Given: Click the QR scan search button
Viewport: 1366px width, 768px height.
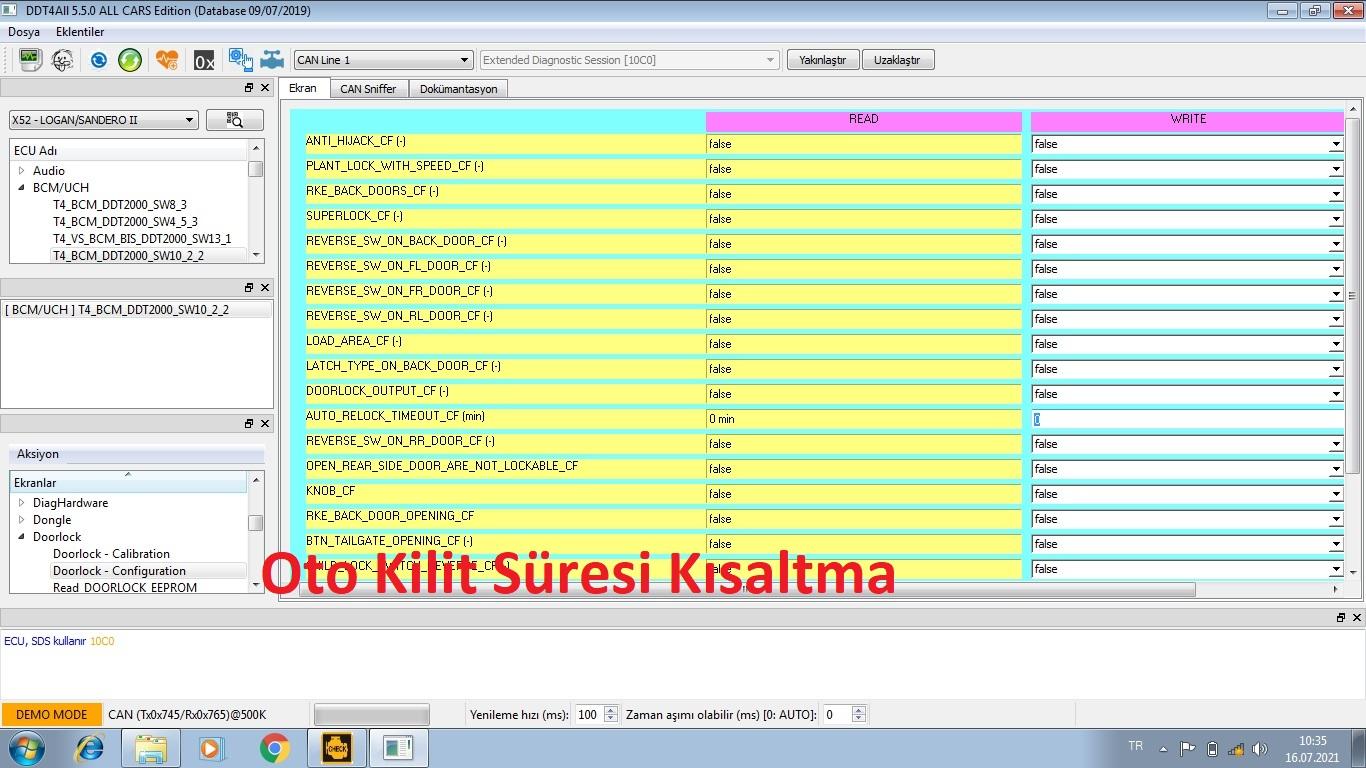Looking at the screenshot, I should (235, 120).
